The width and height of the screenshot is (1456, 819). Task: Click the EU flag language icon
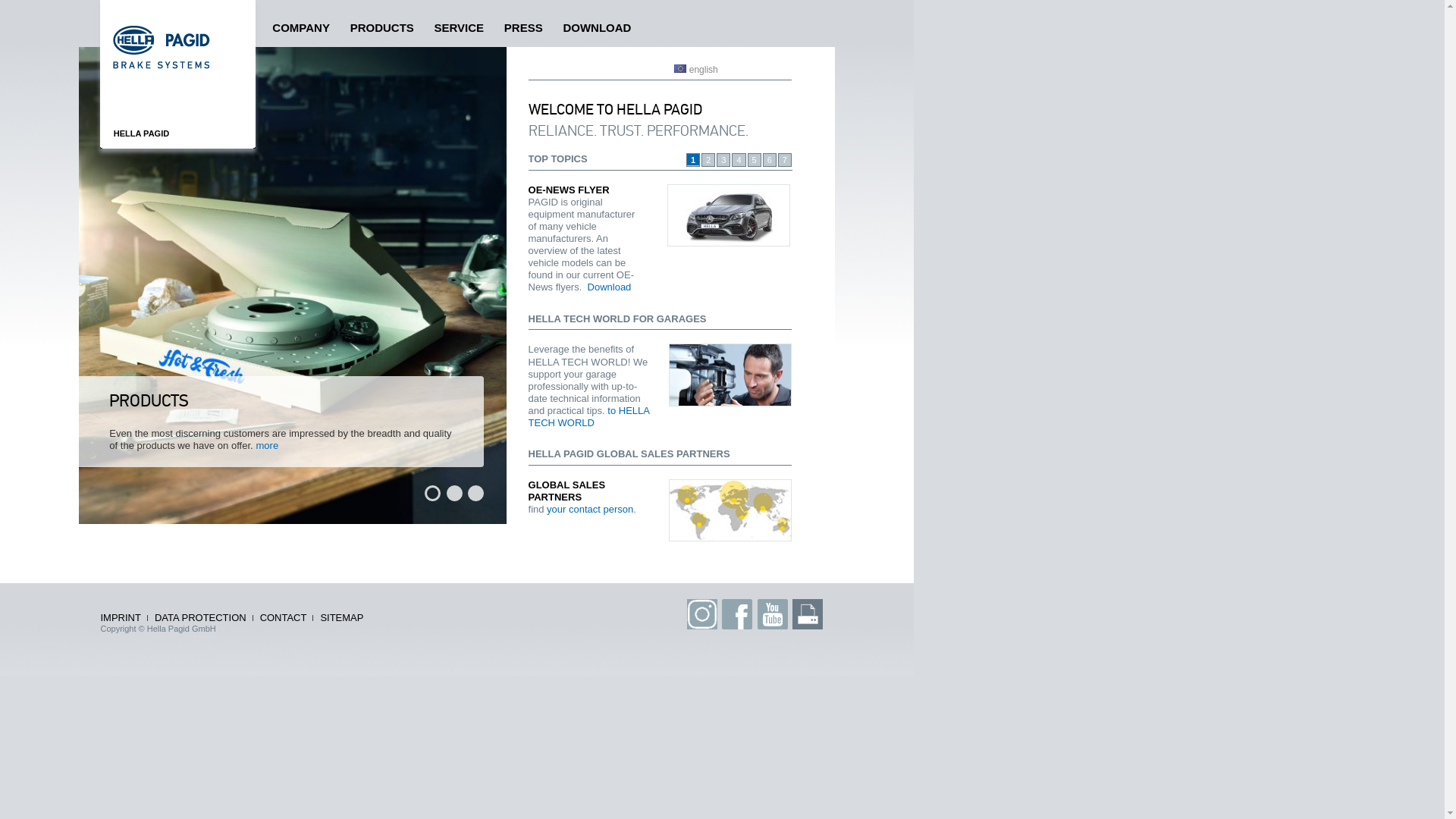(680, 69)
